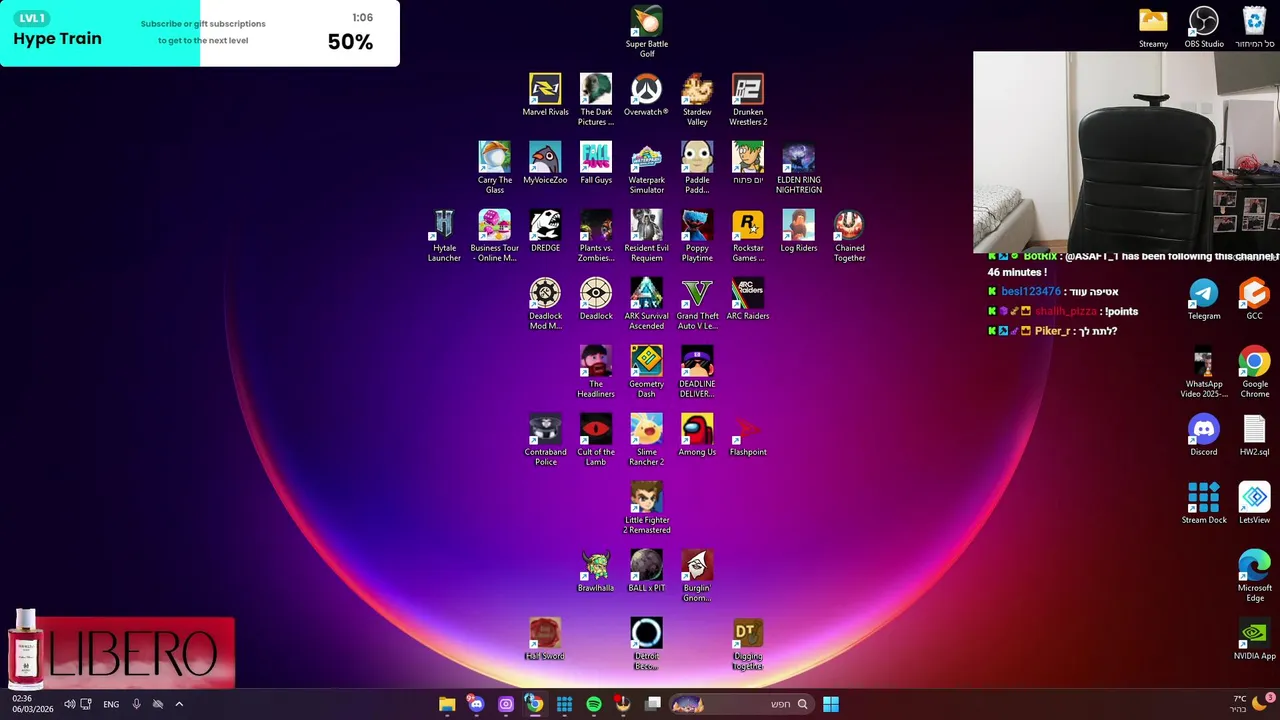
Task: Launch the GCC desktop icon
Action: point(1254,299)
